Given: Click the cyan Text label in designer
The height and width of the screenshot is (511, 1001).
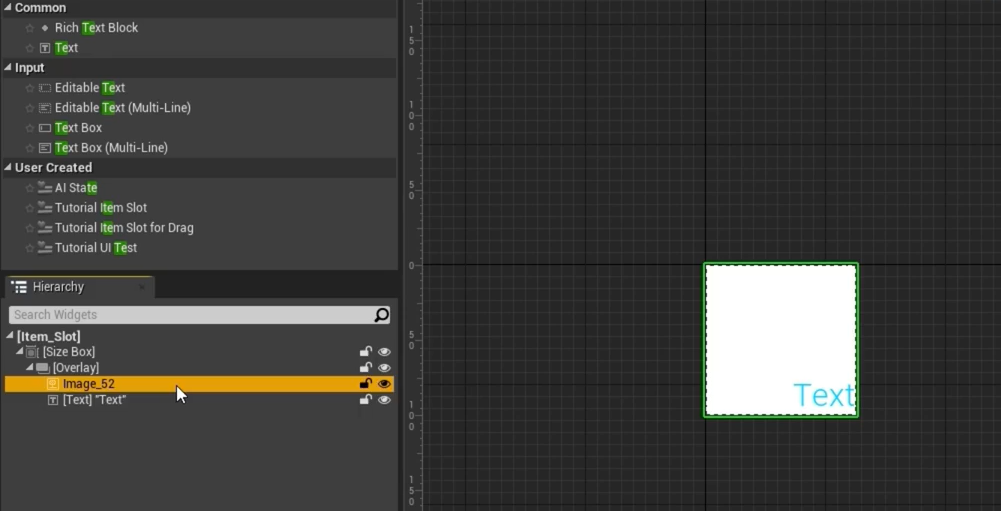Looking at the screenshot, I should pyautogui.click(x=824, y=396).
